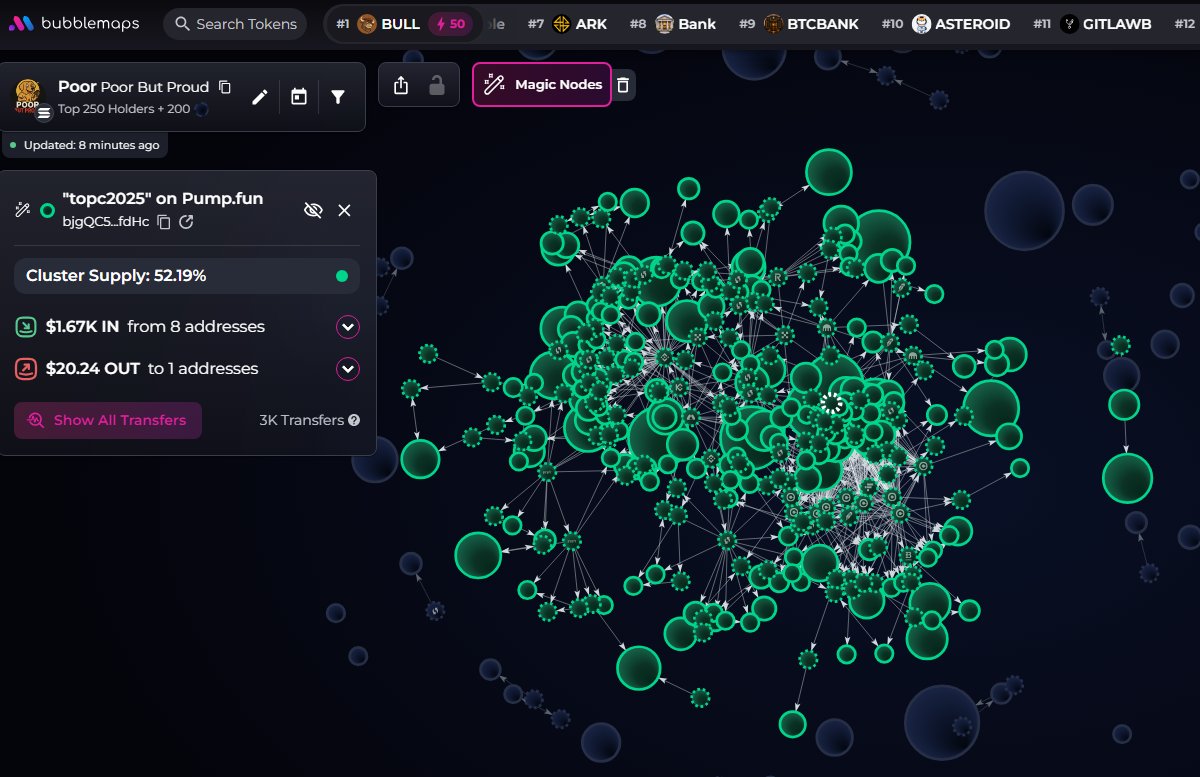Select the large green bubble at far right
Screen dimensions: 1200x777
pos(1127,478)
